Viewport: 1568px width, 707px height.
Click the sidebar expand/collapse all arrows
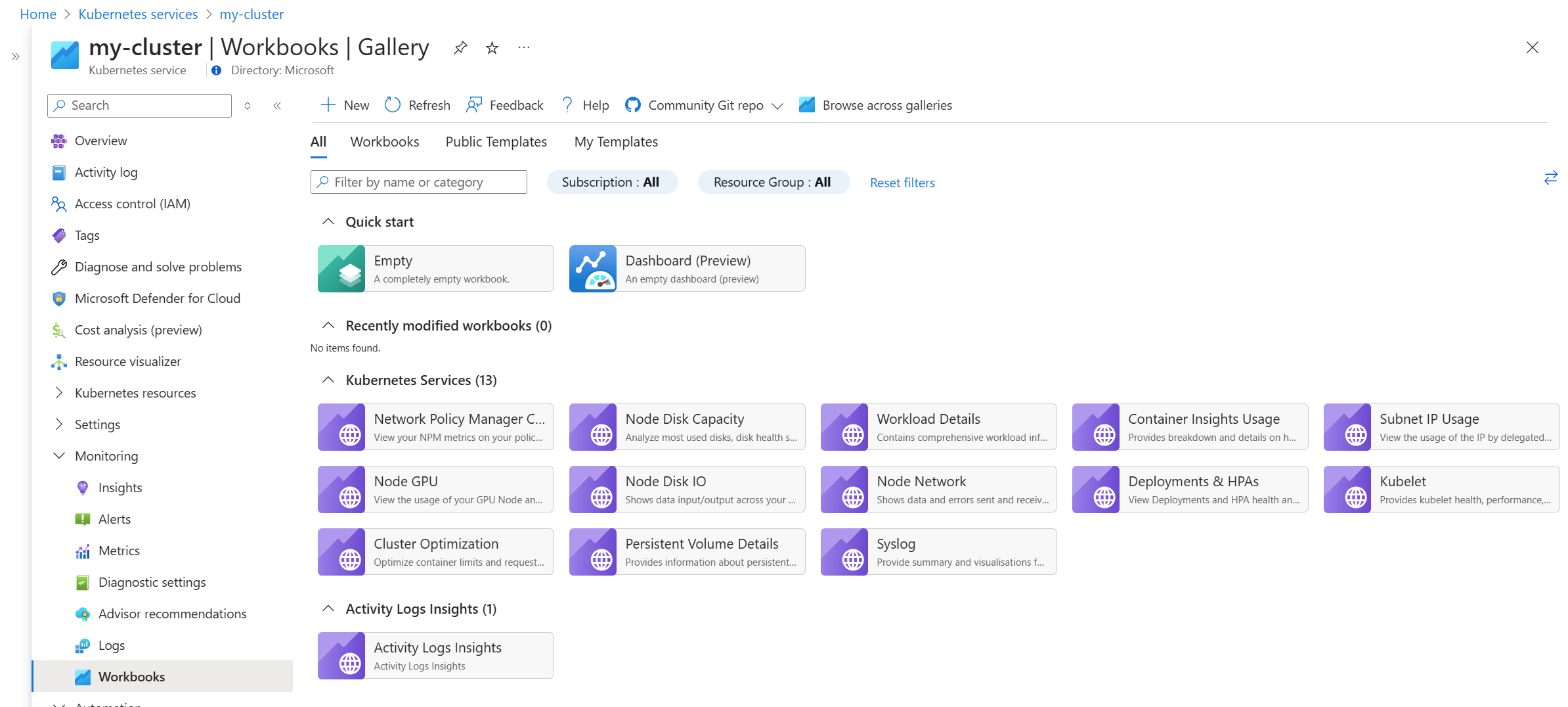(x=248, y=105)
